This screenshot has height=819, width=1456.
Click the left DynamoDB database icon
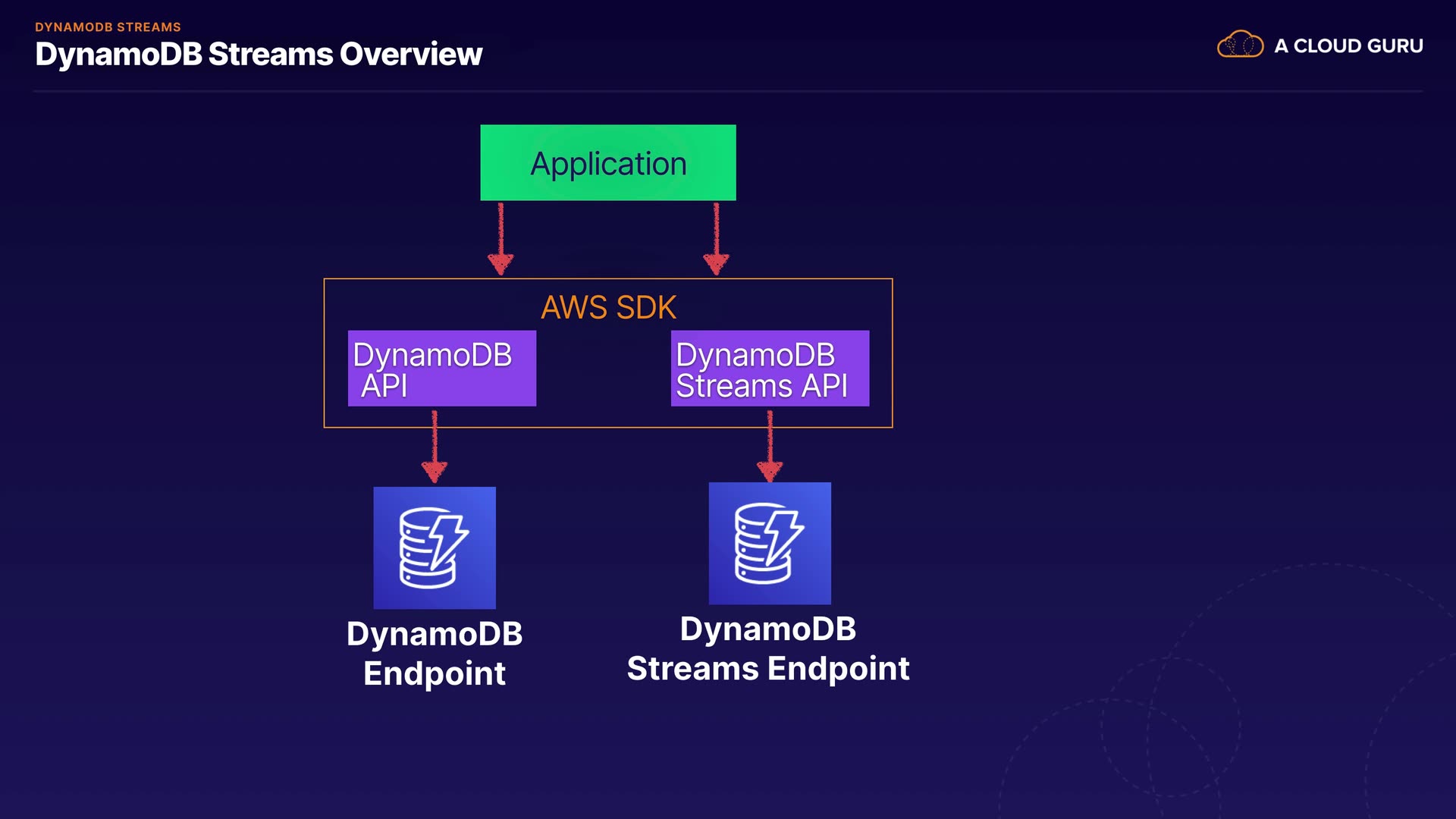point(435,548)
